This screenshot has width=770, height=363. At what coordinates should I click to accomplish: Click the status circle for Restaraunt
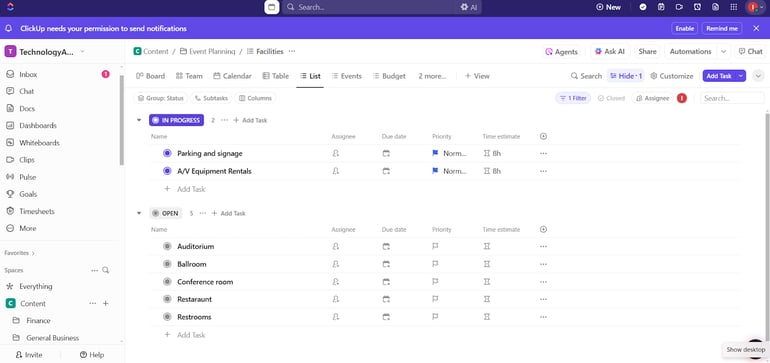point(167,299)
